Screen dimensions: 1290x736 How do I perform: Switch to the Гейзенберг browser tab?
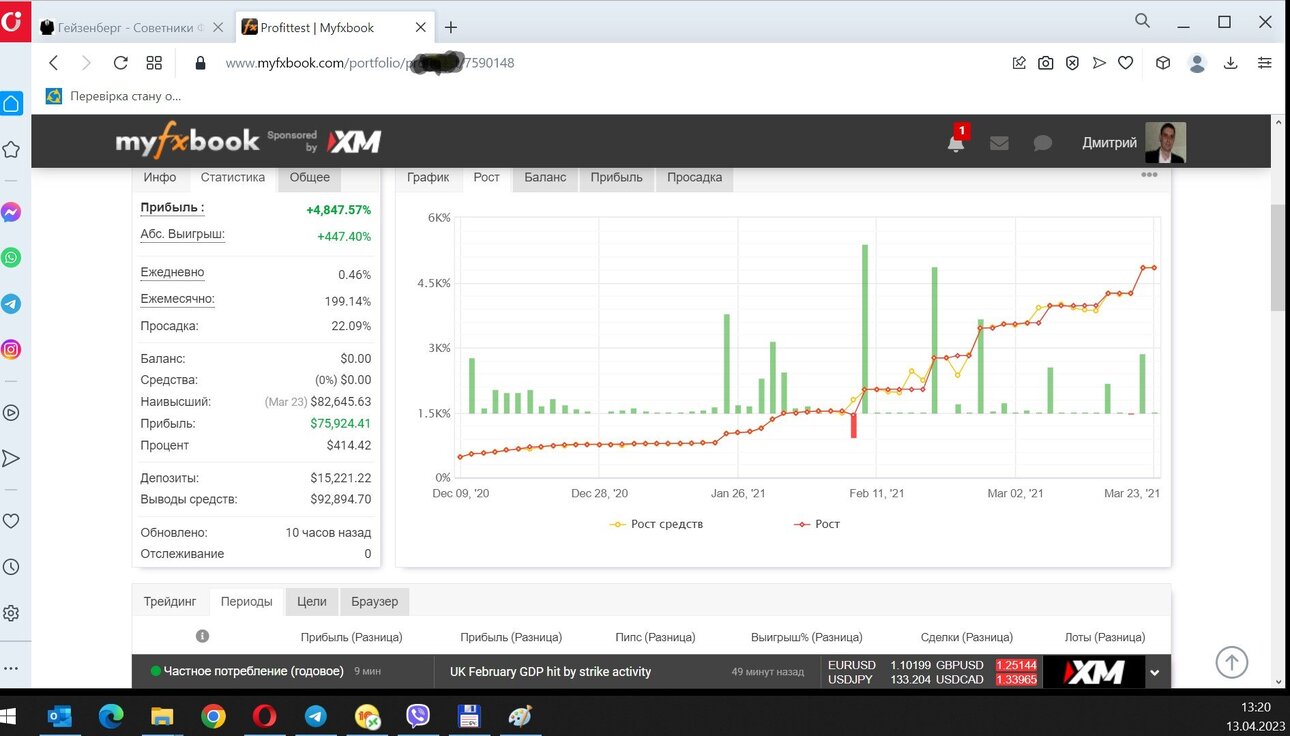(131, 28)
